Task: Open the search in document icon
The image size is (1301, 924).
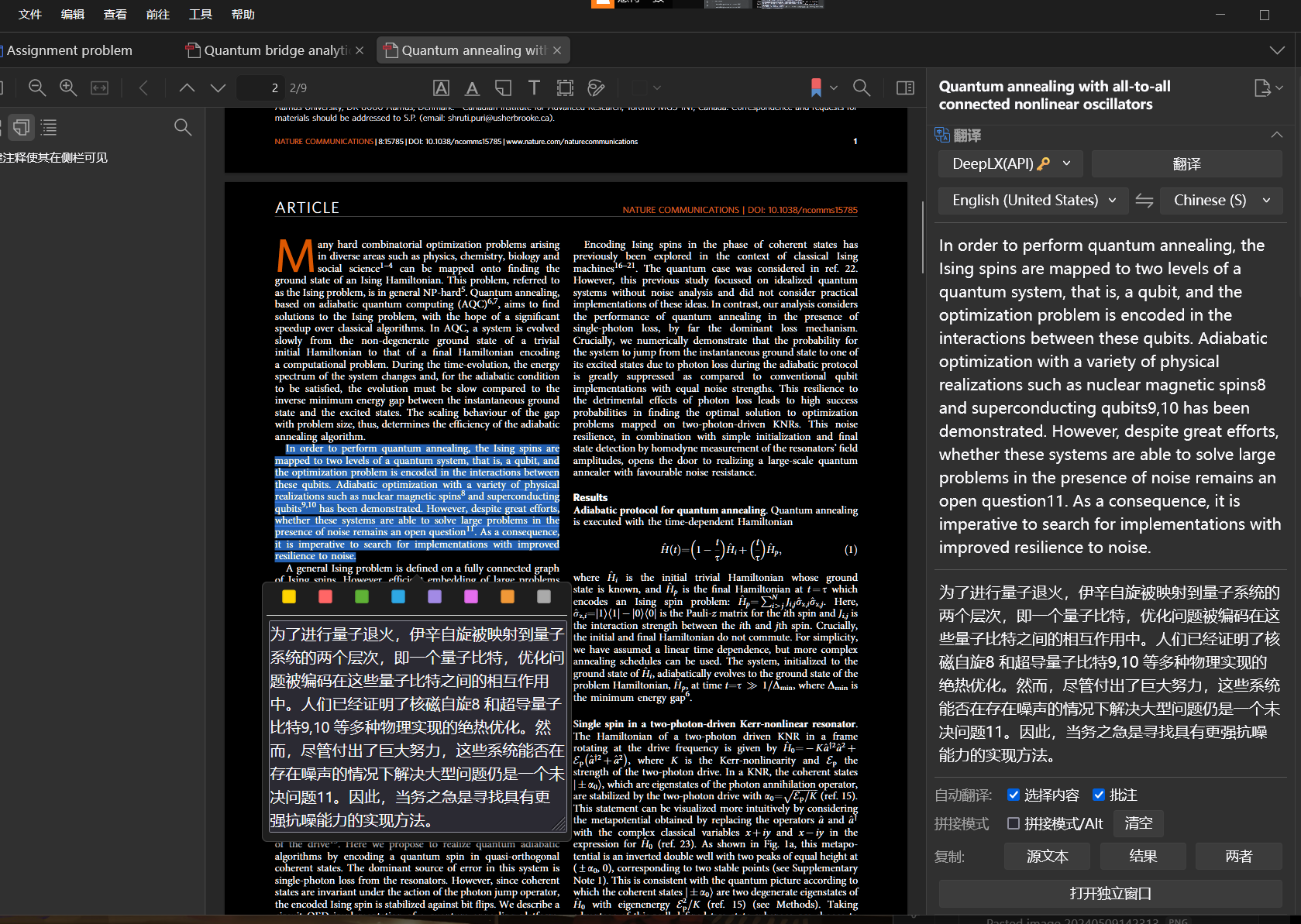Action: pos(861,88)
